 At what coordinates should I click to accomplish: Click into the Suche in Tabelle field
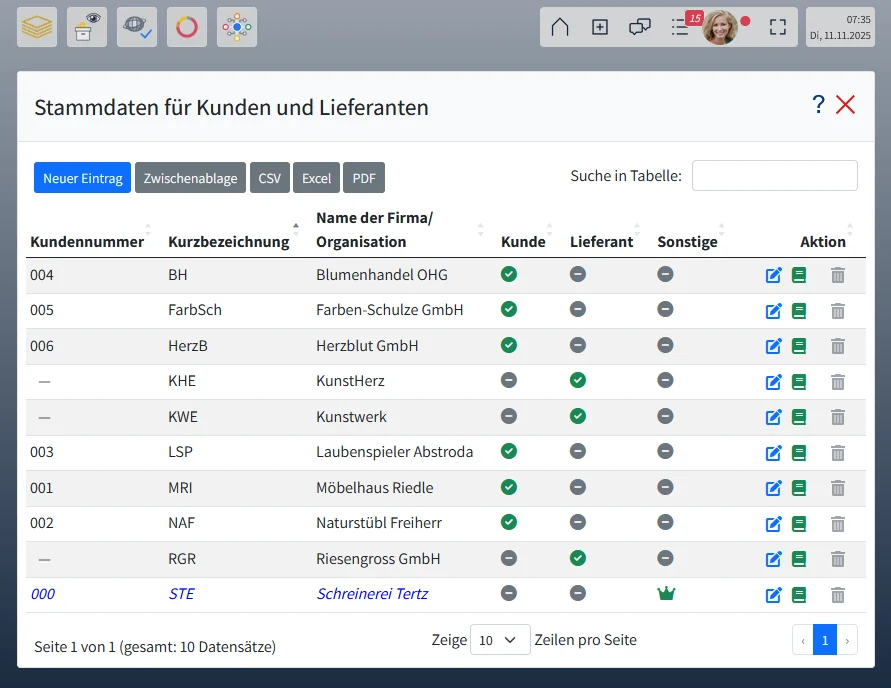pyautogui.click(x=774, y=176)
